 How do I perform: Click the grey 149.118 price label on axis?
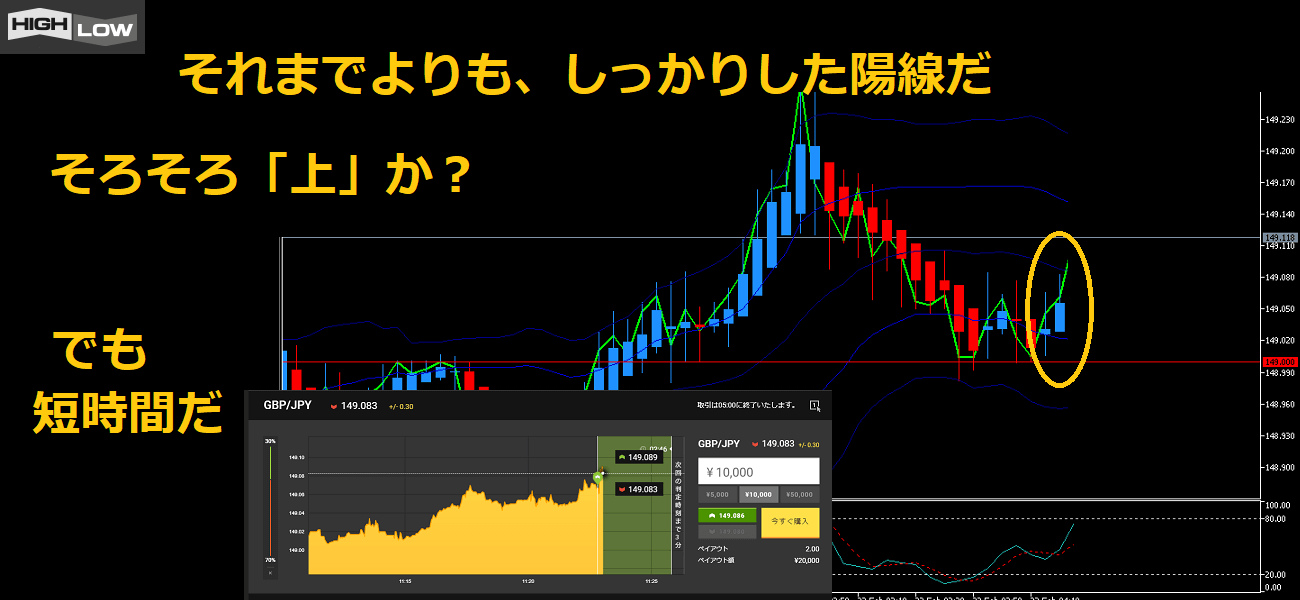point(1280,237)
